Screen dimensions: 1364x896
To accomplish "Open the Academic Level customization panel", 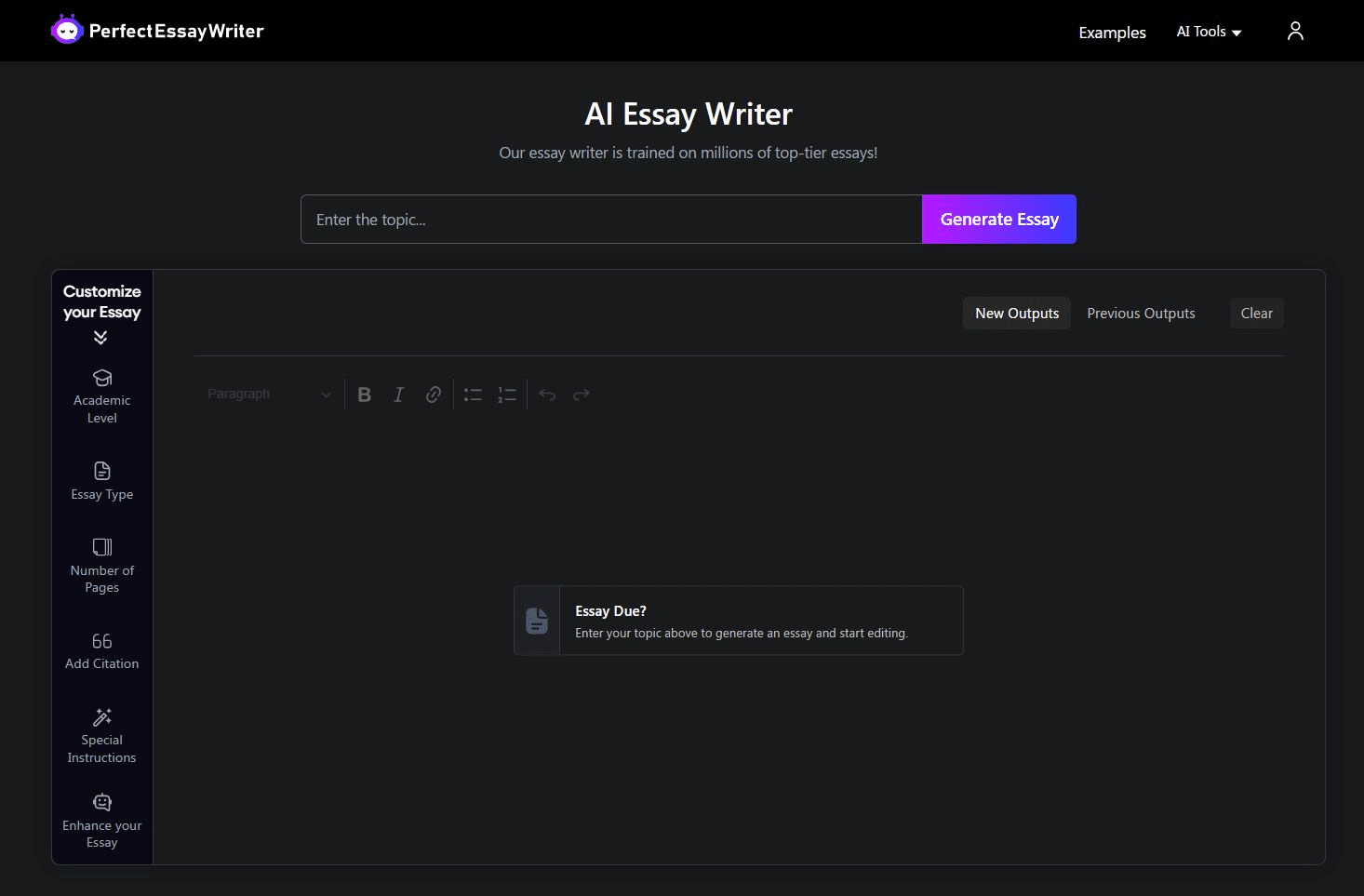I will 101,393.
